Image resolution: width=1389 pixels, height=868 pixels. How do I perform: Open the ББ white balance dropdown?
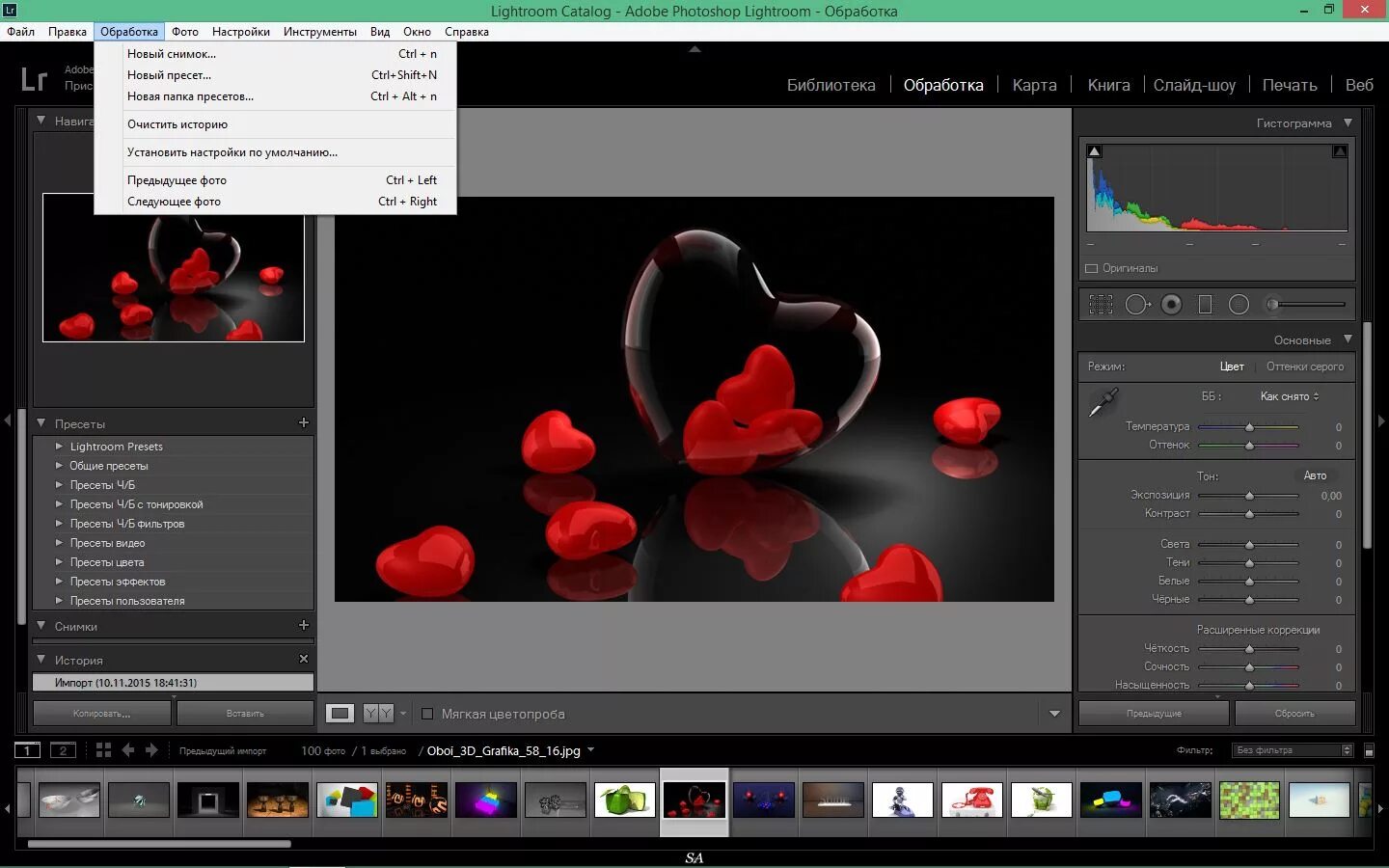[x=1287, y=396]
